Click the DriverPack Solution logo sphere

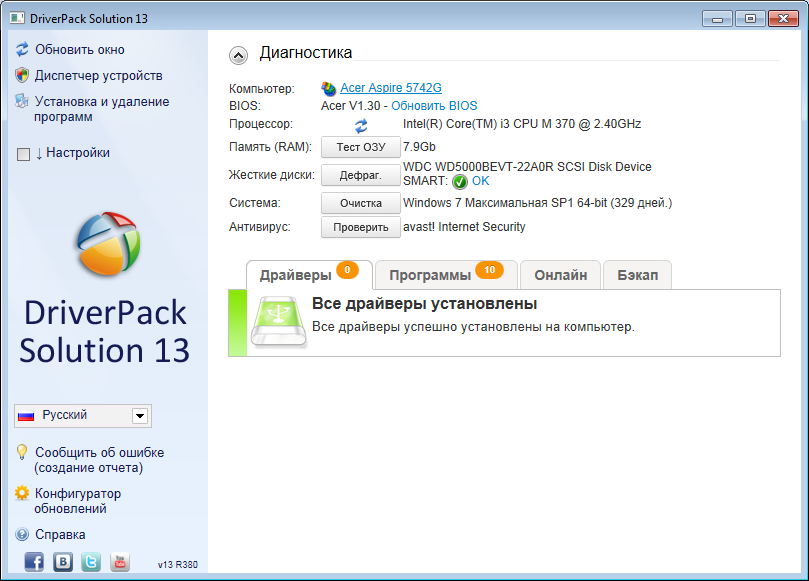[108, 243]
